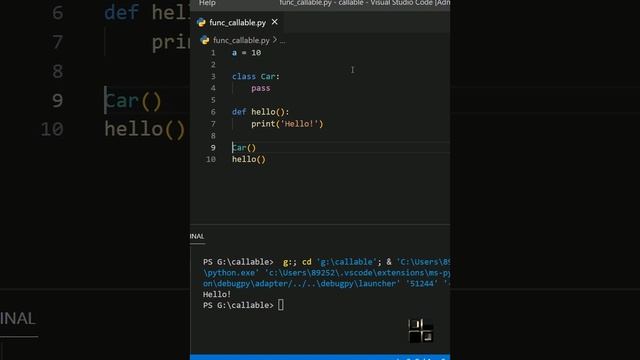Select the TERMINAL panel tab
Image resolution: width=640 pixels, height=360 pixels.
pyautogui.click(x=197, y=236)
